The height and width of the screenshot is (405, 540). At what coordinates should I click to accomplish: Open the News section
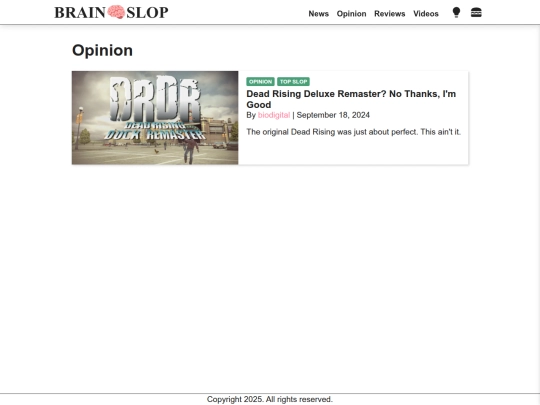[319, 14]
